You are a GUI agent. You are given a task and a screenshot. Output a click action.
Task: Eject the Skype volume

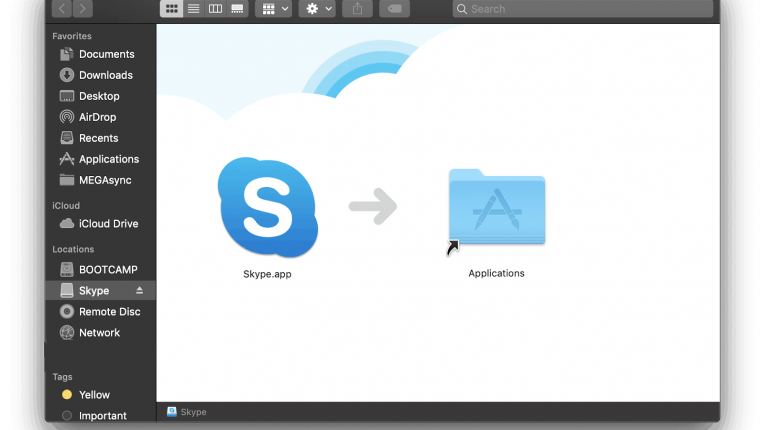140,290
